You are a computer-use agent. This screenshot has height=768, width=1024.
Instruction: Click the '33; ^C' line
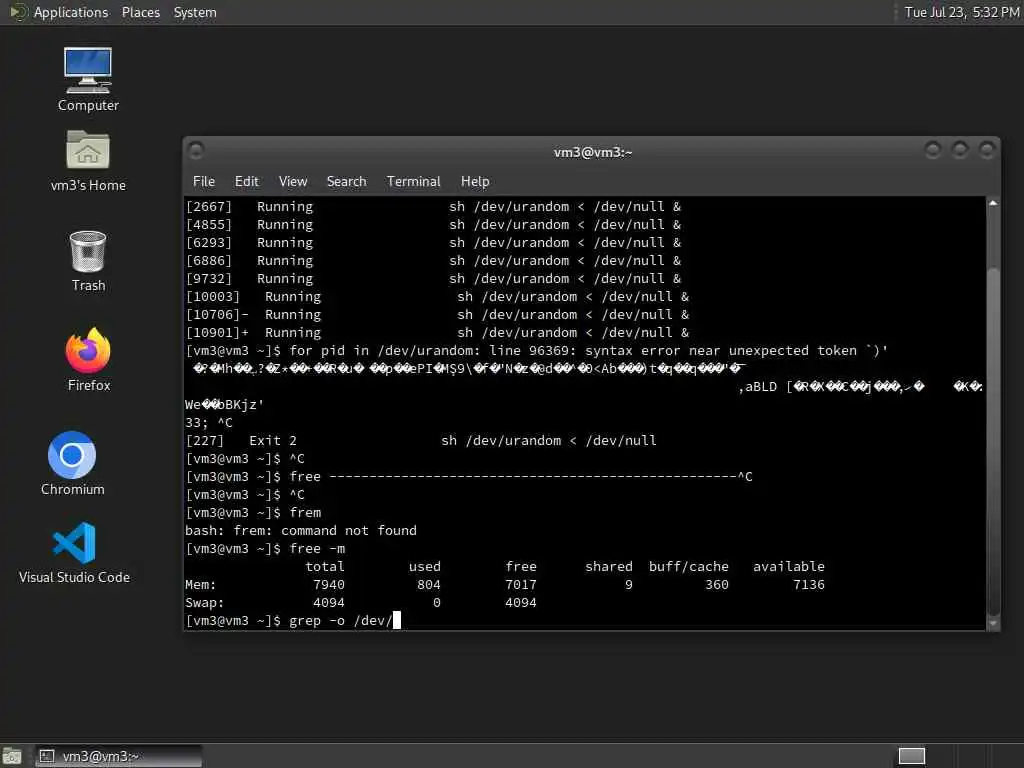209,423
